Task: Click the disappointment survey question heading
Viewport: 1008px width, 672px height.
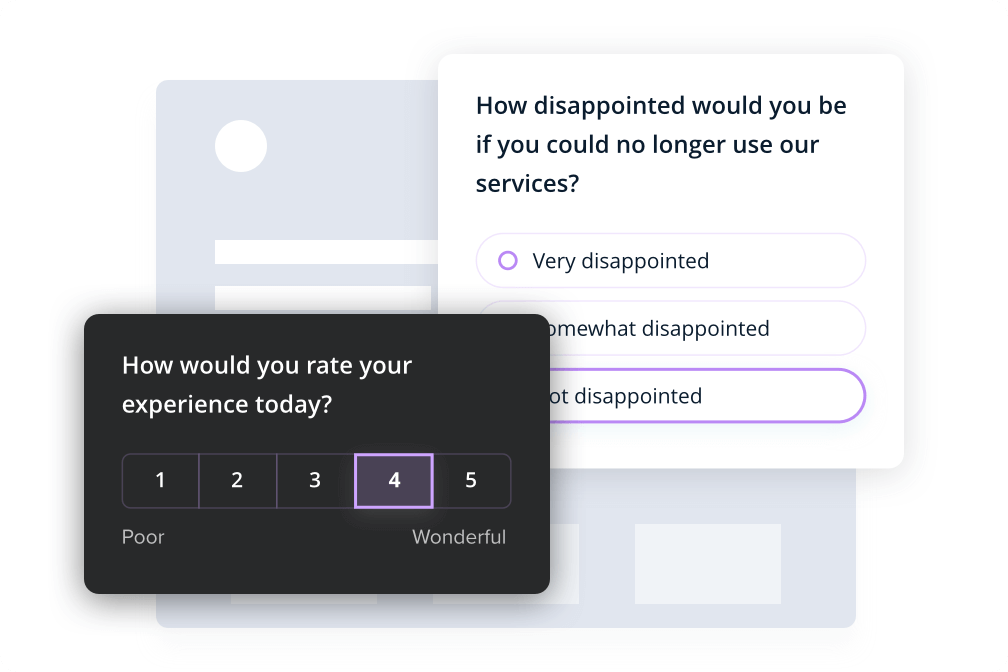Action: tap(661, 145)
